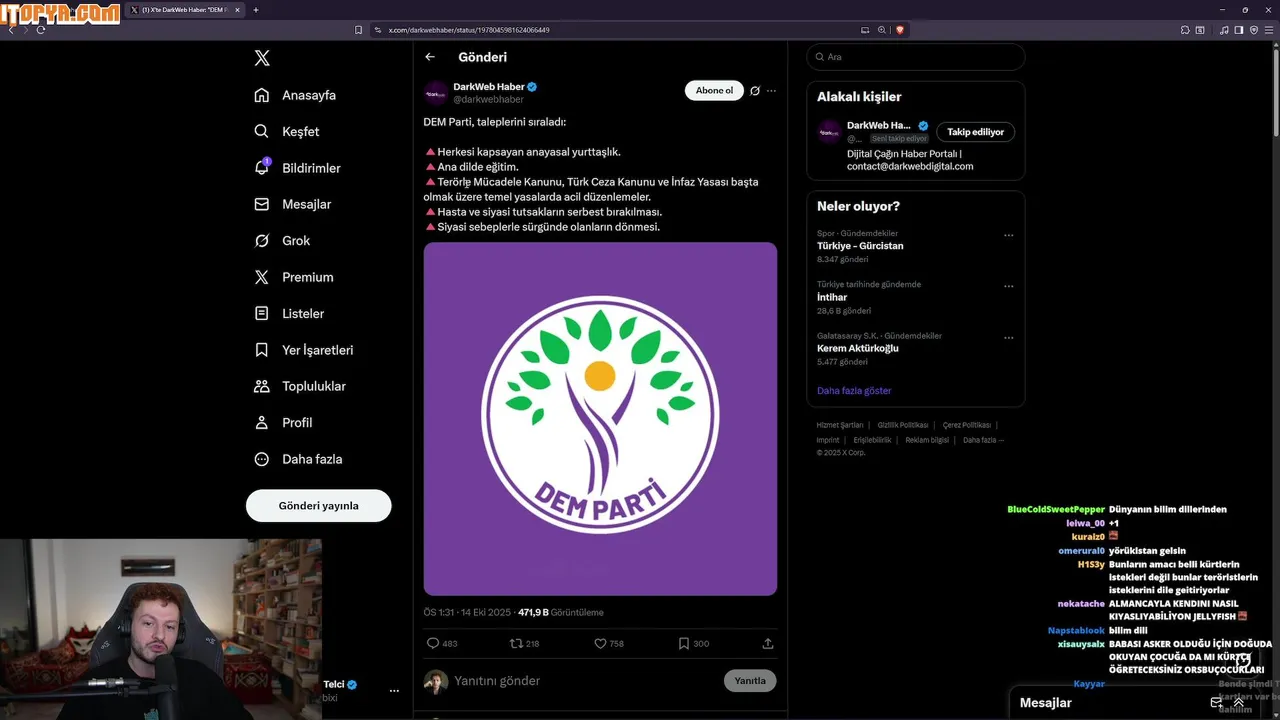Open Mesajlar envelope icon in sidebar
The height and width of the screenshot is (720, 1280).
coord(261,204)
